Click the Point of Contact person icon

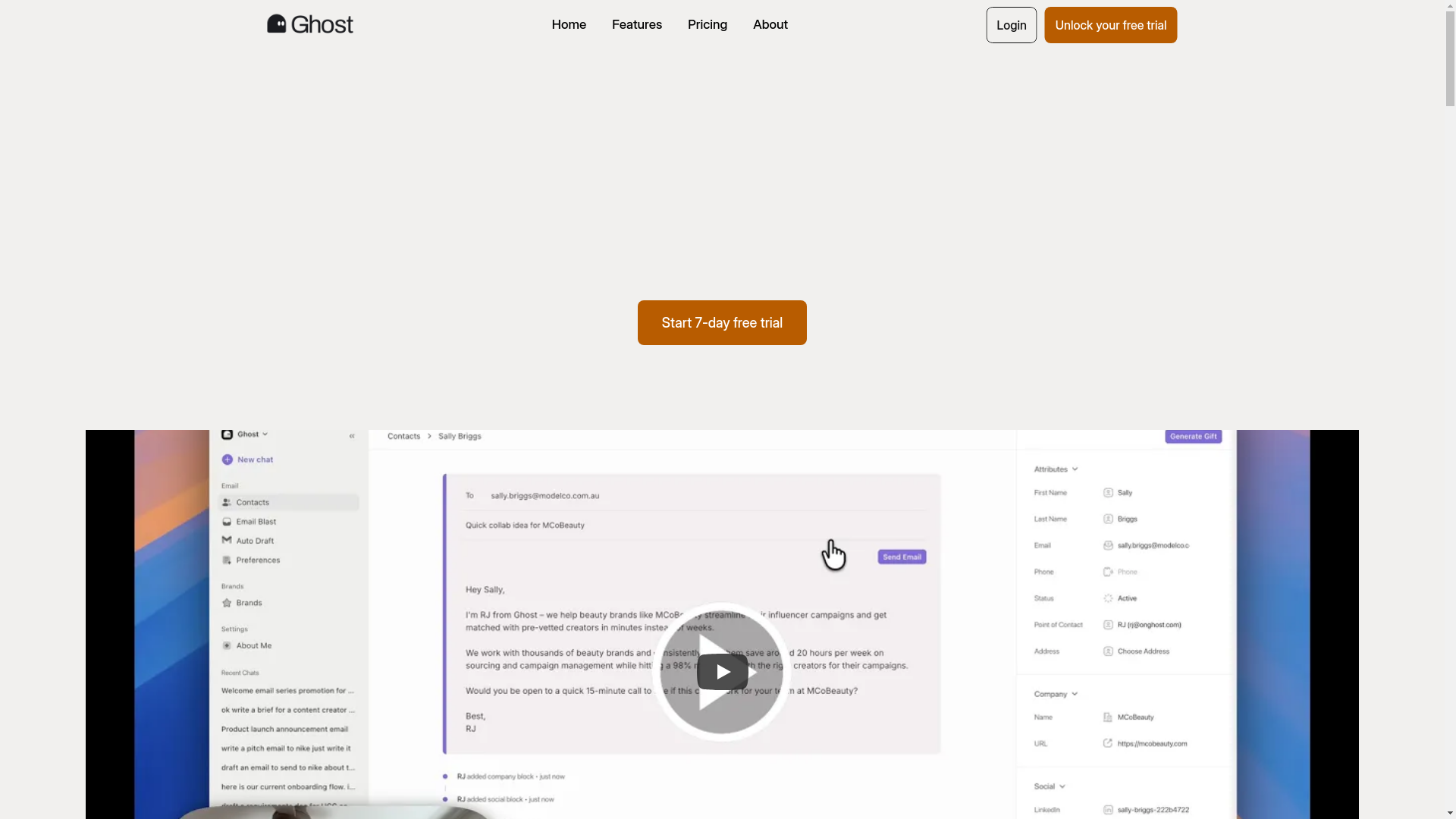click(x=1108, y=625)
